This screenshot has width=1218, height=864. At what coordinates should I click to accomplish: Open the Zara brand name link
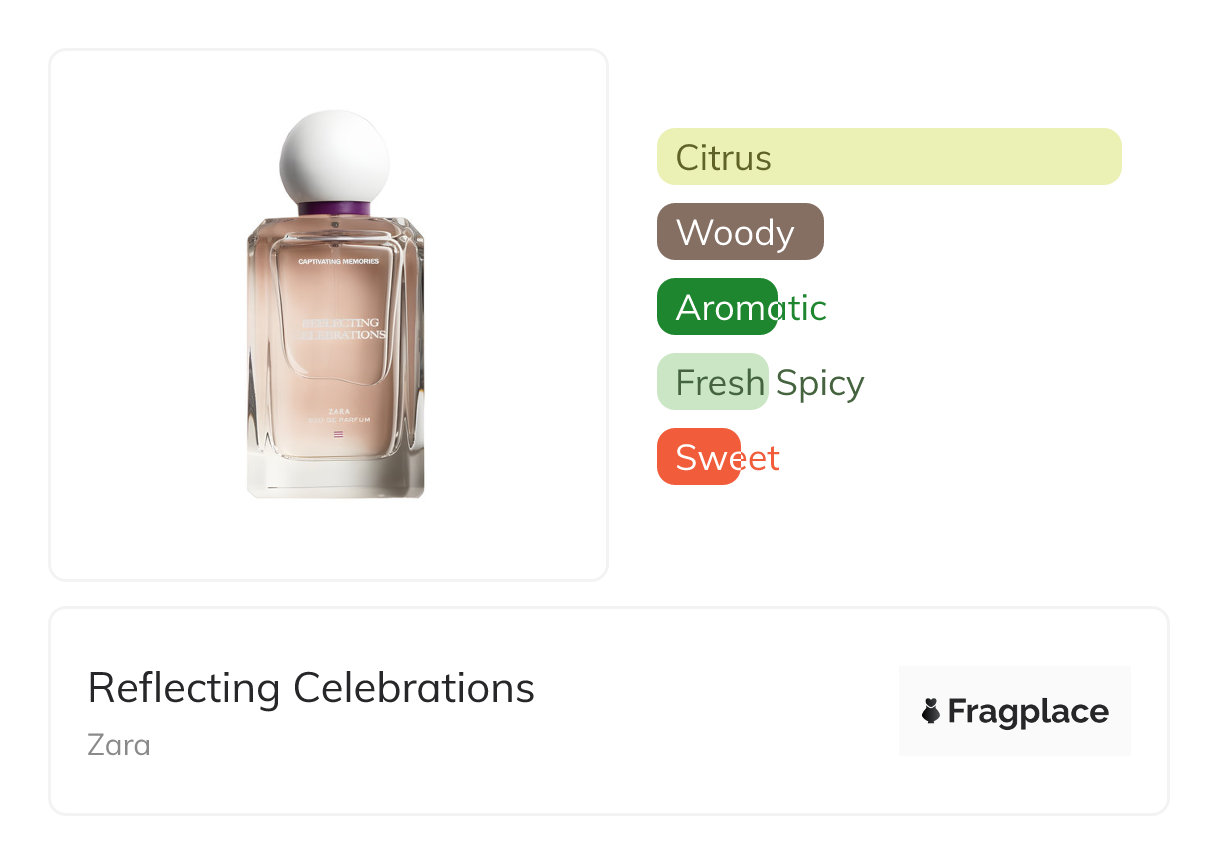(118, 745)
